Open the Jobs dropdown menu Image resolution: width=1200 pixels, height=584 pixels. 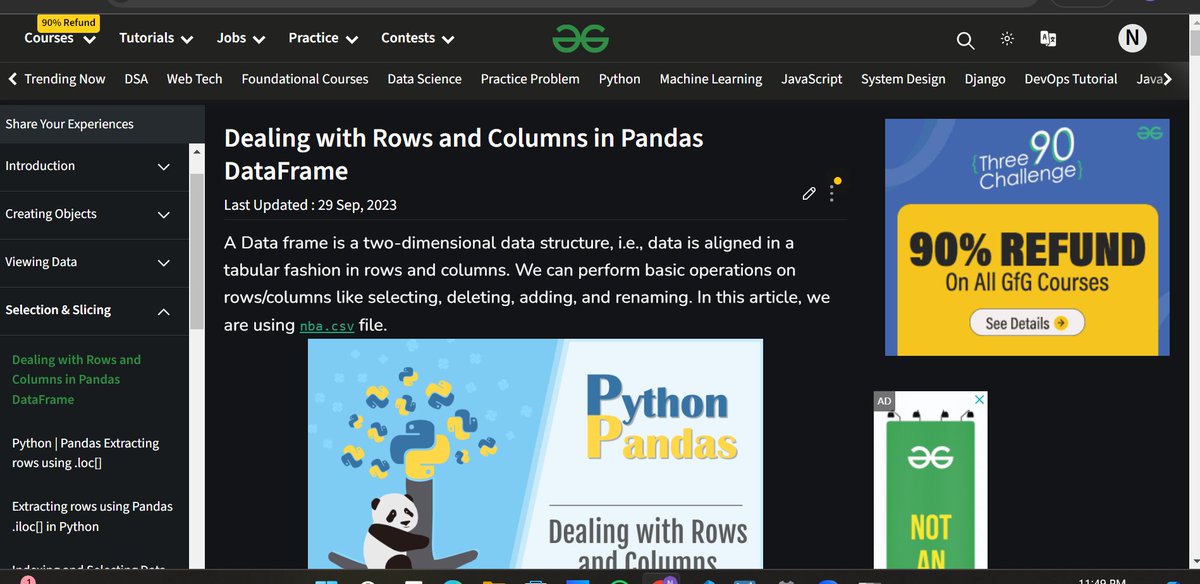(x=241, y=39)
